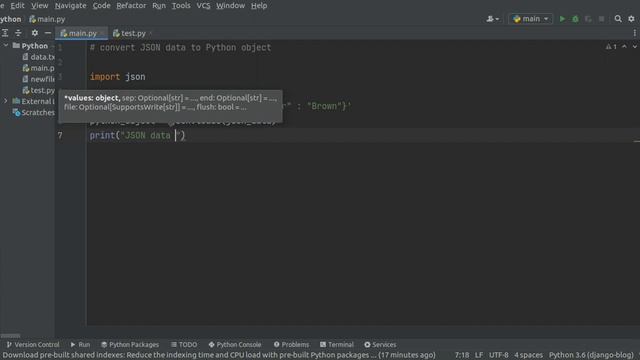640x360 pixels.
Task: Open the Version Control tool window
Action: tap(33, 345)
